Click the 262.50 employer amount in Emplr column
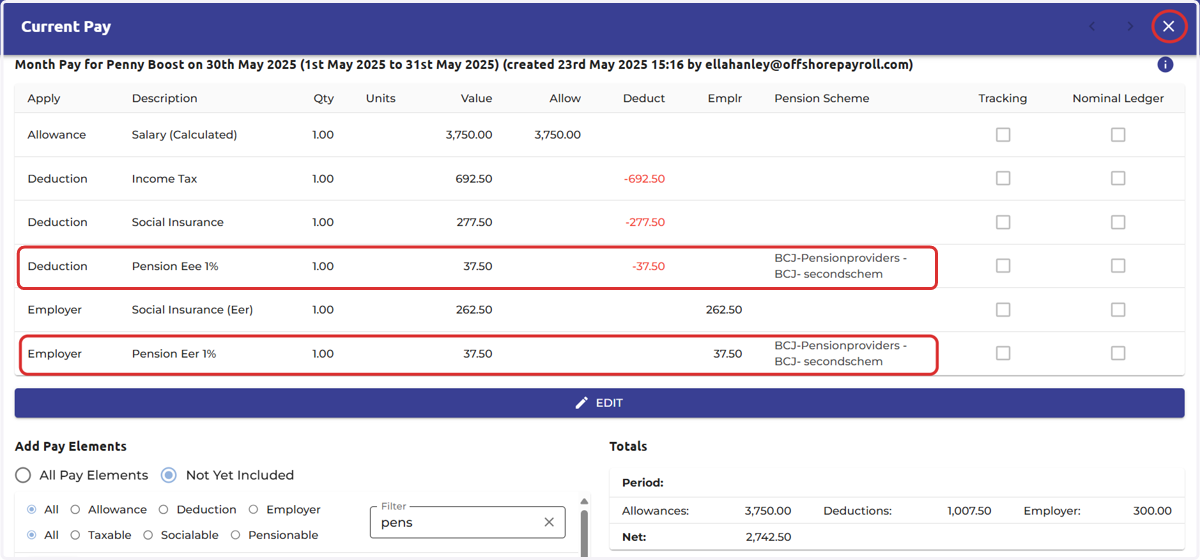 724,310
